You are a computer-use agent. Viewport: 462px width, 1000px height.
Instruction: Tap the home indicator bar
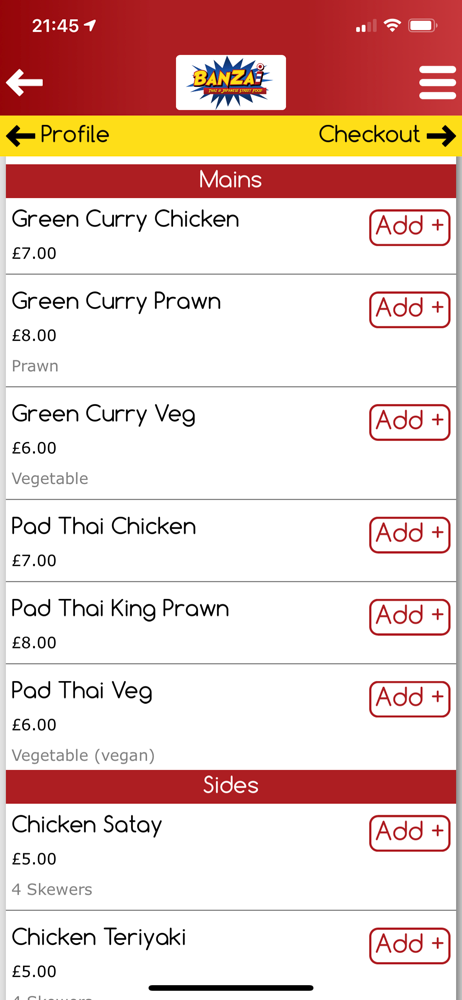click(231, 988)
